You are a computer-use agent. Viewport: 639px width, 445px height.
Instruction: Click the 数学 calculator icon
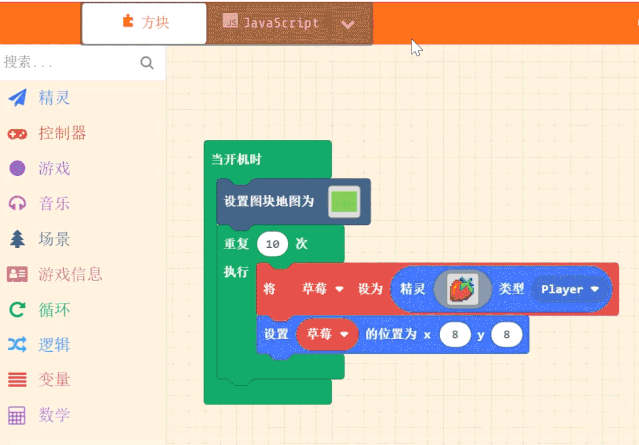pos(17,415)
